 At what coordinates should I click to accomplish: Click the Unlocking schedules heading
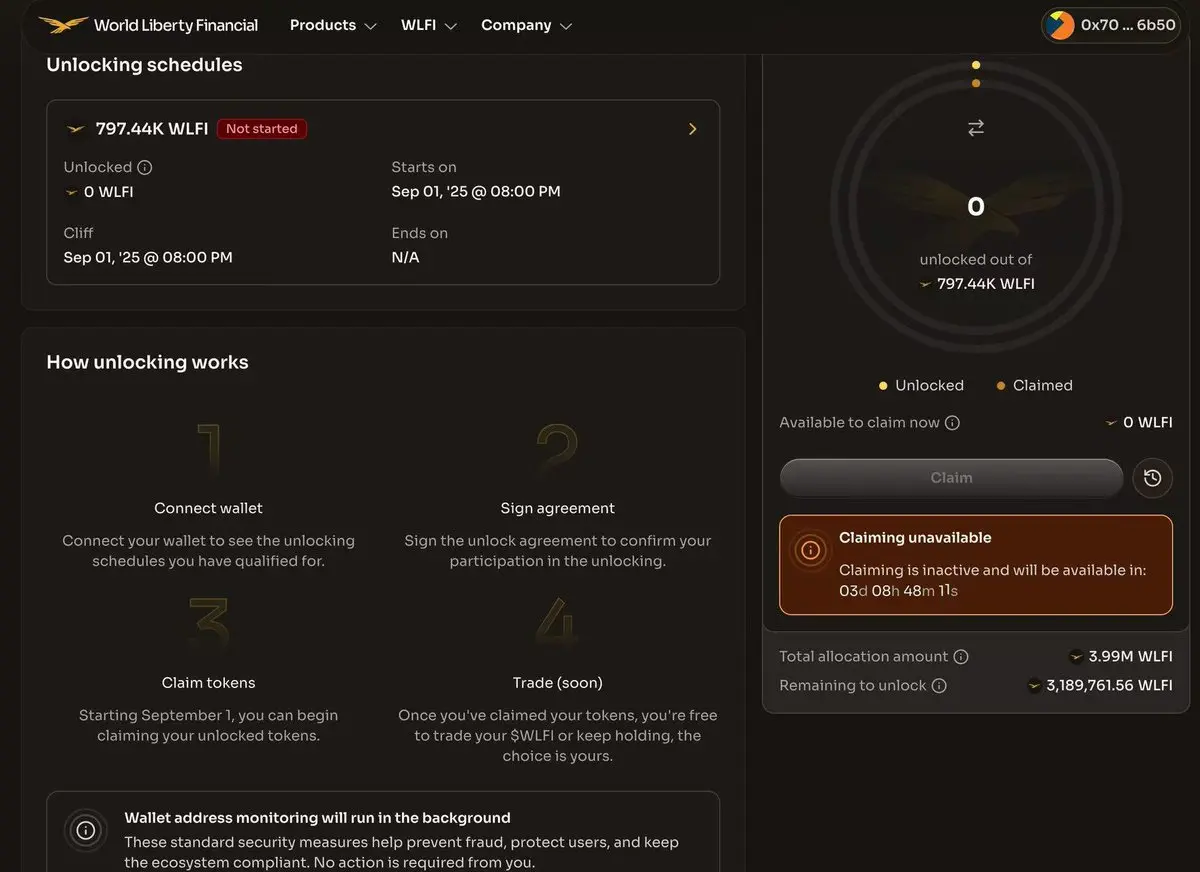click(x=144, y=65)
